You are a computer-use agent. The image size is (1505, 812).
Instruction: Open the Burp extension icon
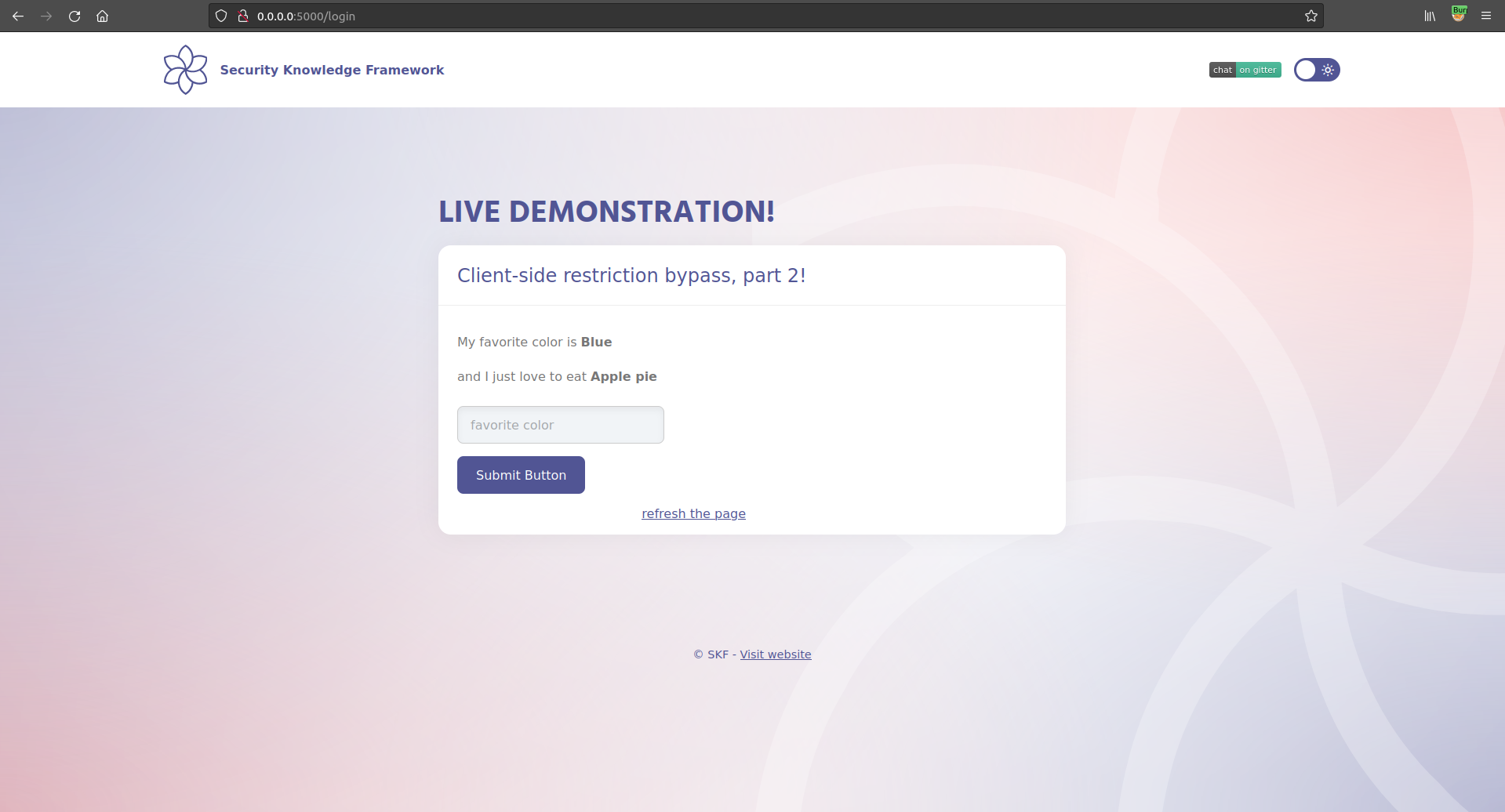(1459, 14)
